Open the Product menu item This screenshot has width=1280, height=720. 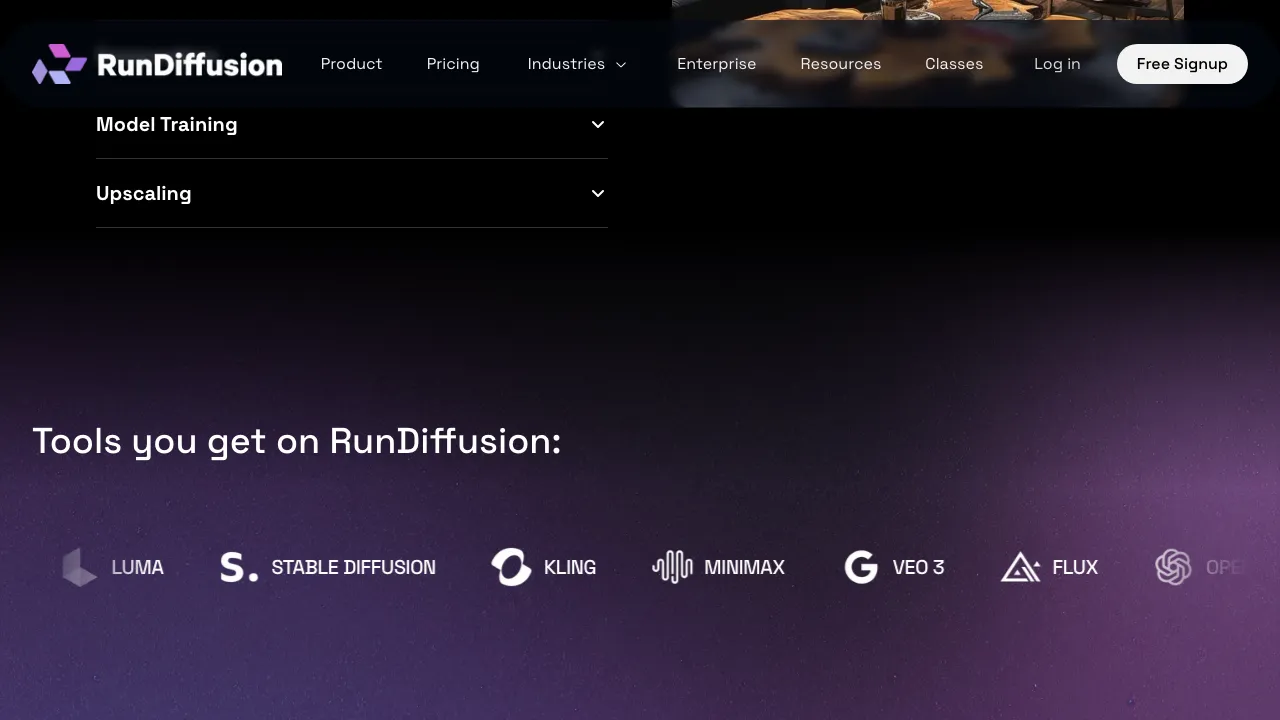(x=351, y=63)
